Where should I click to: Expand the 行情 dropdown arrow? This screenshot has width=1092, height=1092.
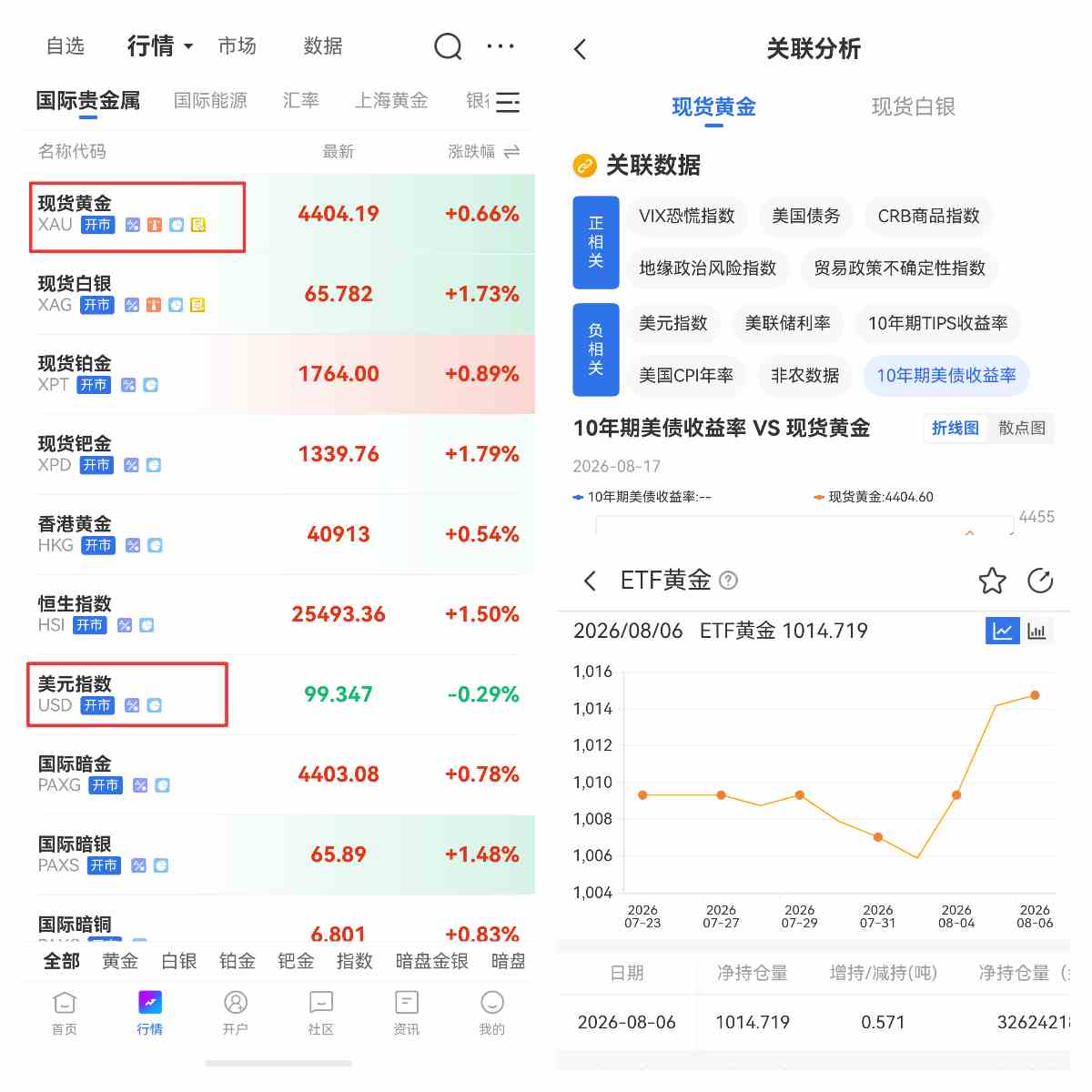pos(188,46)
